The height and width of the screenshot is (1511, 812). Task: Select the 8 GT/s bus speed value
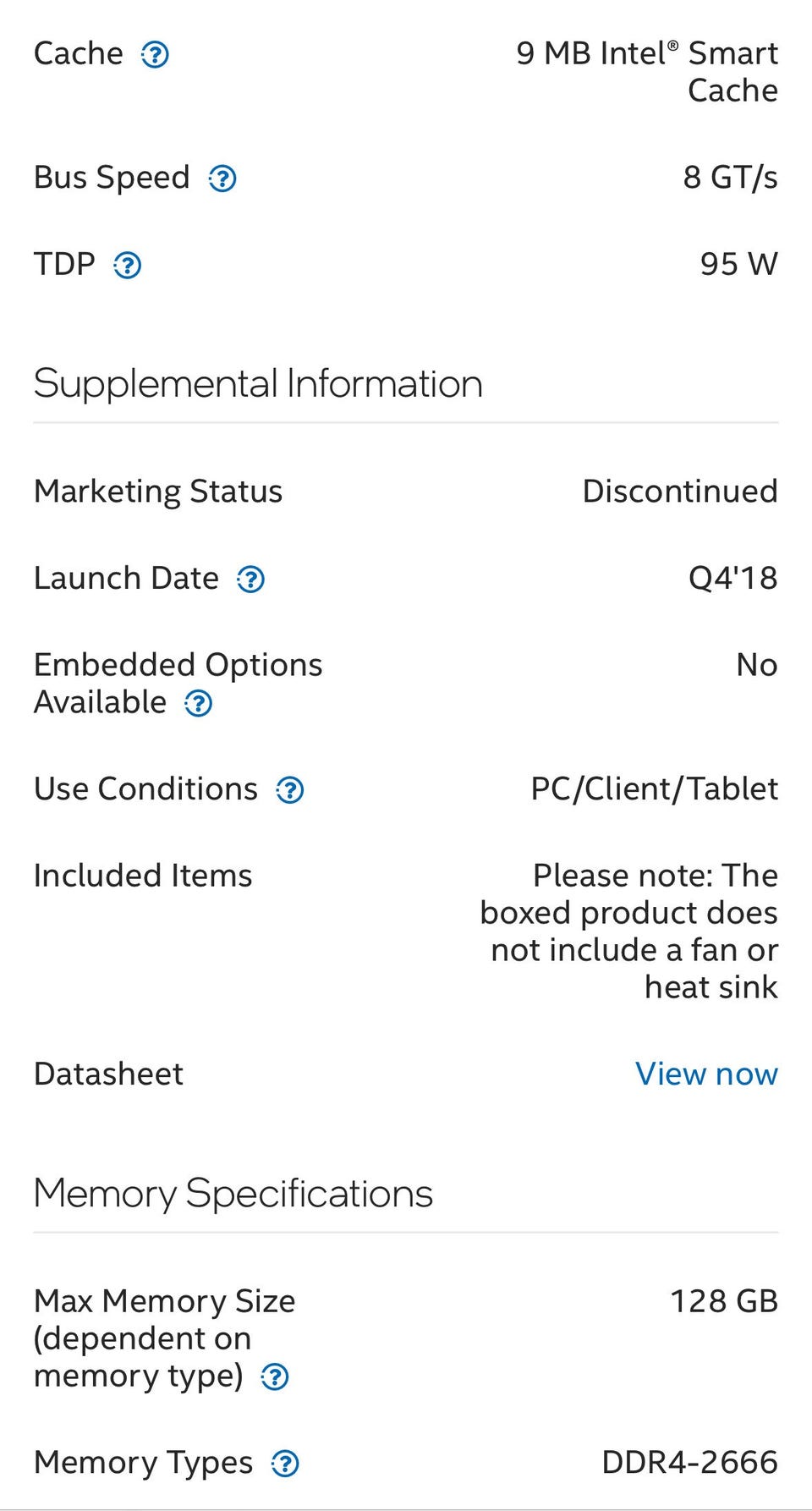coord(730,178)
